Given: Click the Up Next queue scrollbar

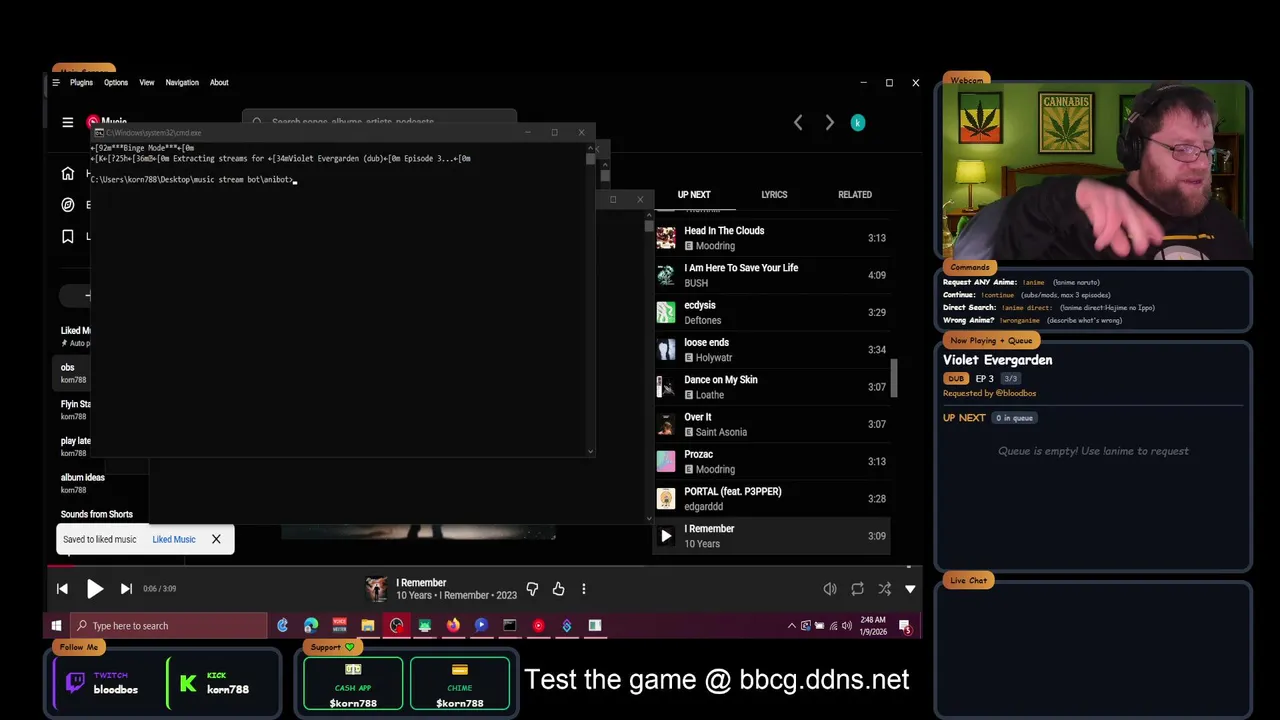Looking at the screenshot, I should coord(893,378).
